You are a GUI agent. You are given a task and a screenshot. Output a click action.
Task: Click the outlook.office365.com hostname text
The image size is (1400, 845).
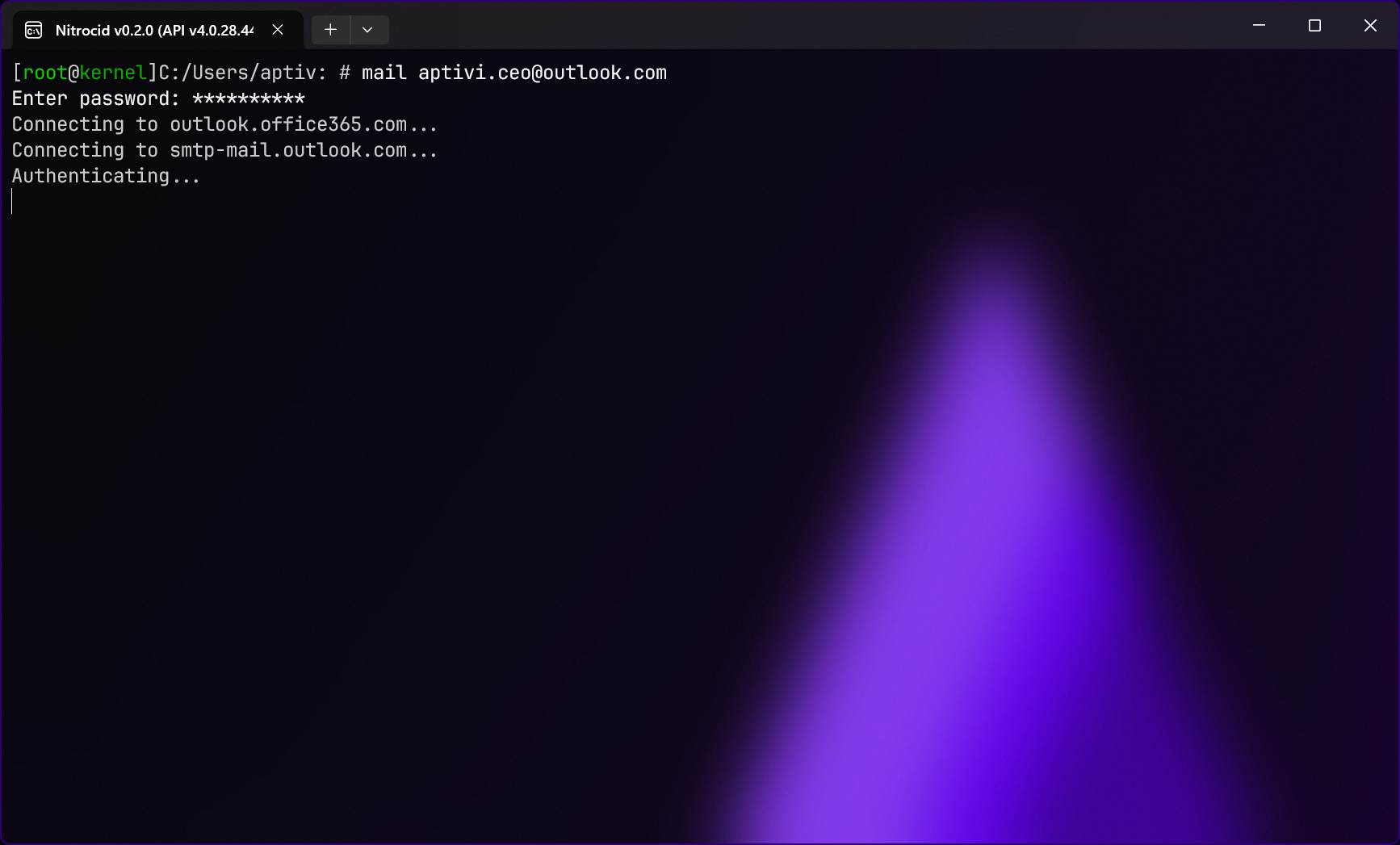[288, 124]
